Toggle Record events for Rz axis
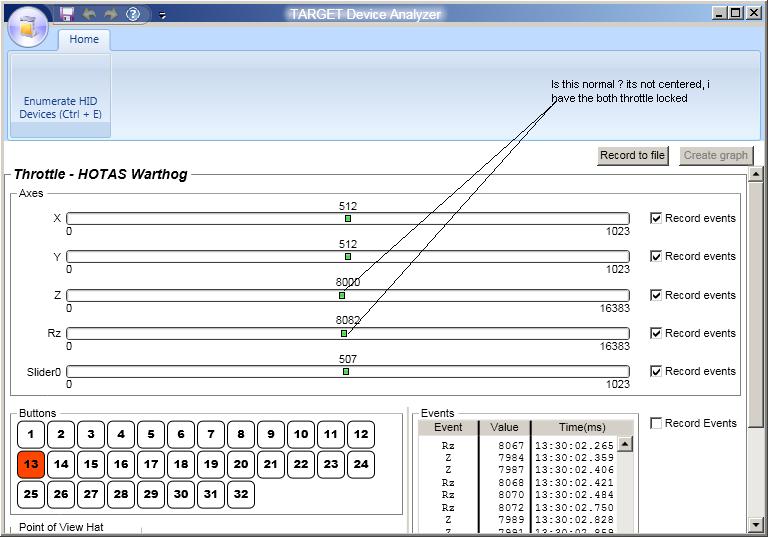The width and height of the screenshot is (768, 537). 656,333
